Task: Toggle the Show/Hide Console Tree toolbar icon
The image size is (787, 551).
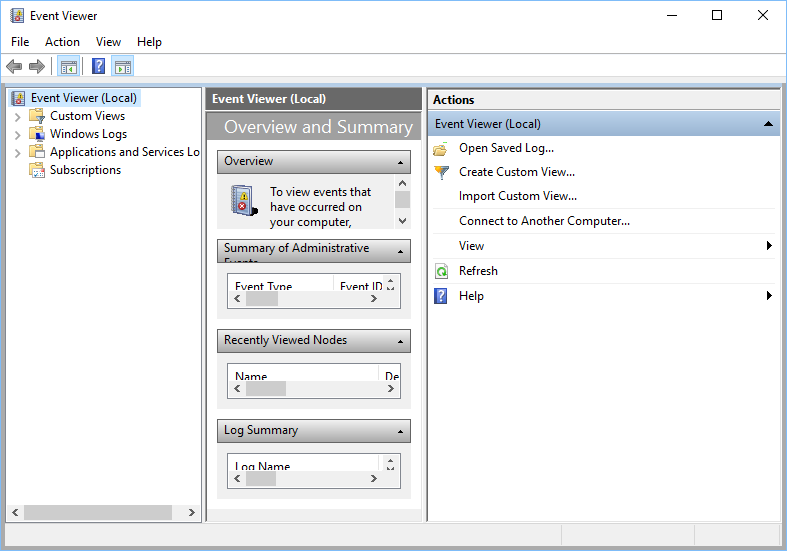Action: pyautogui.click(x=69, y=66)
